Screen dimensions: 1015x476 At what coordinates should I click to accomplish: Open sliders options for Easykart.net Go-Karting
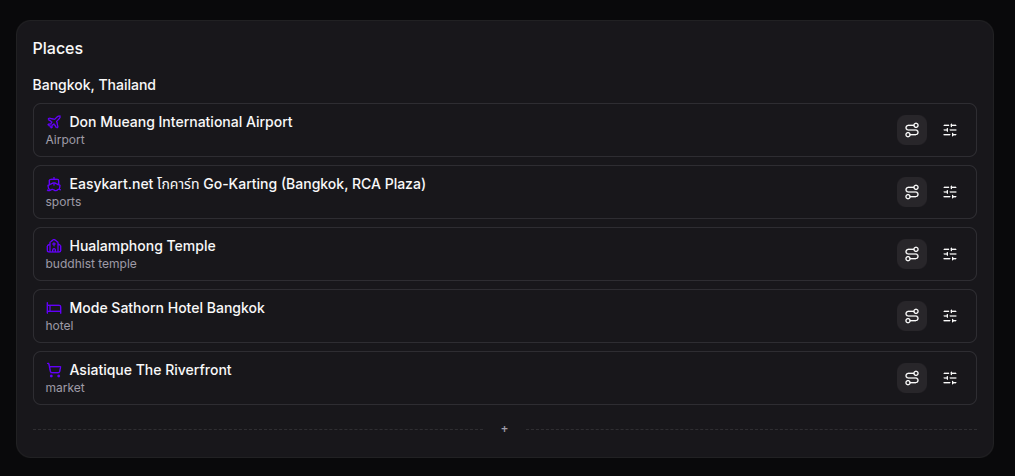[x=950, y=192]
